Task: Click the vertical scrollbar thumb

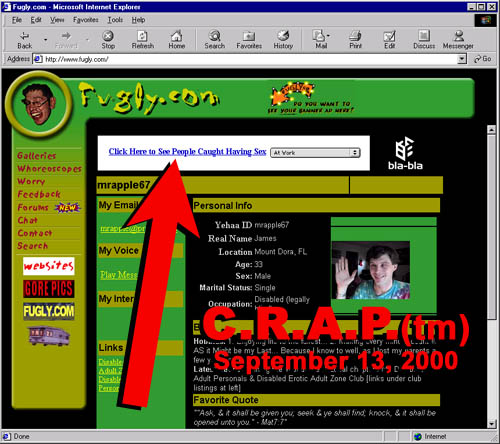Action: [491, 227]
